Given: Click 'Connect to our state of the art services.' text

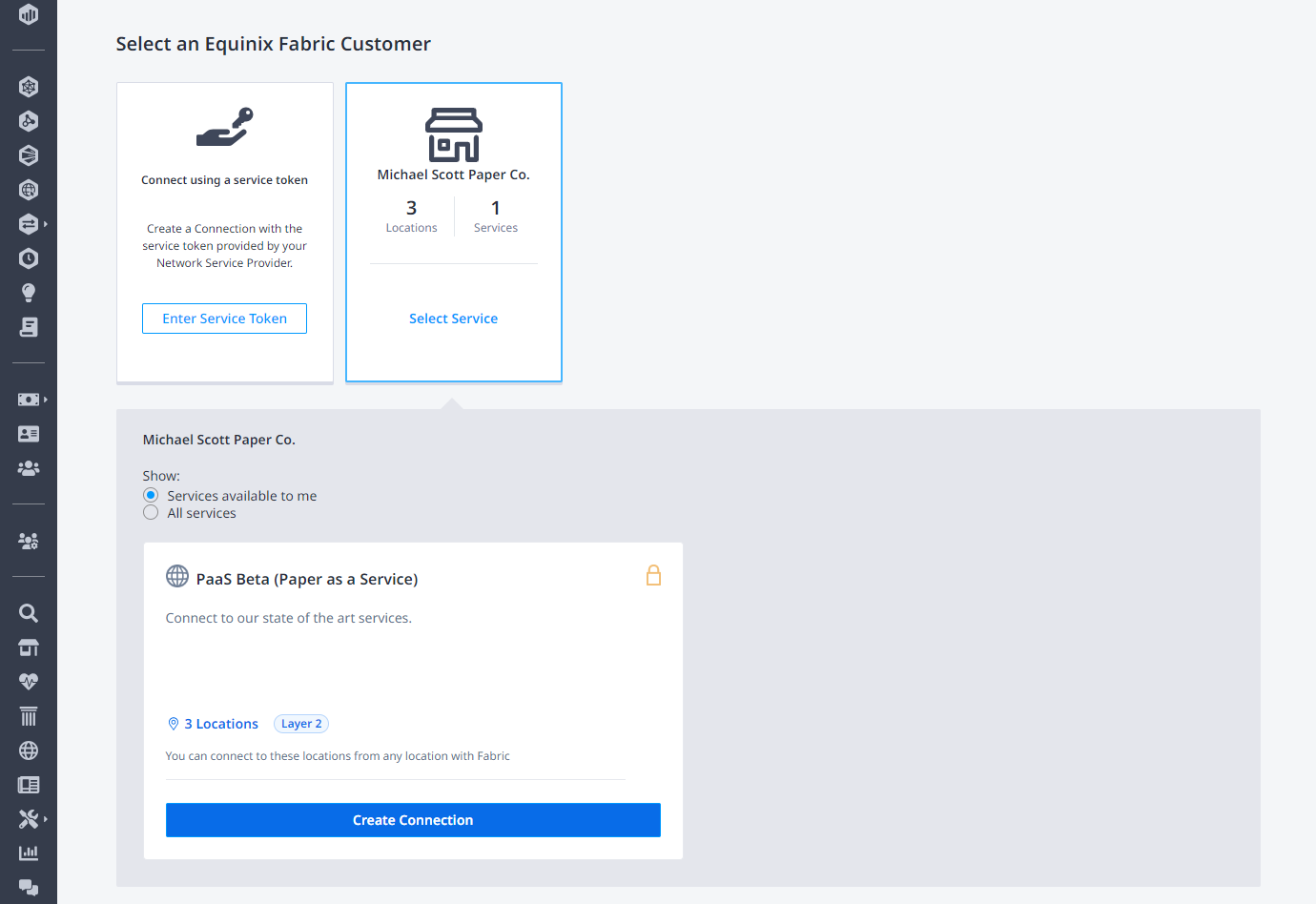Looking at the screenshot, I should [289, 618].
